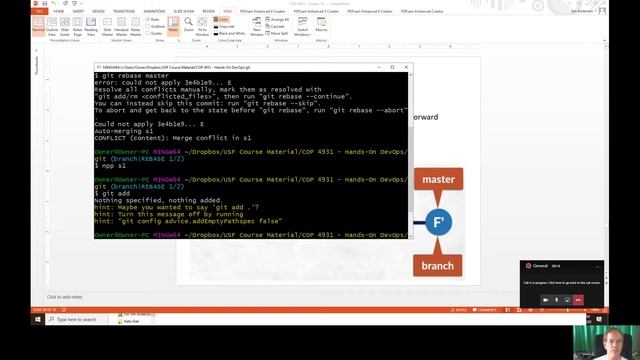
Task: Click Move Split
Action: tap(277, 33)
